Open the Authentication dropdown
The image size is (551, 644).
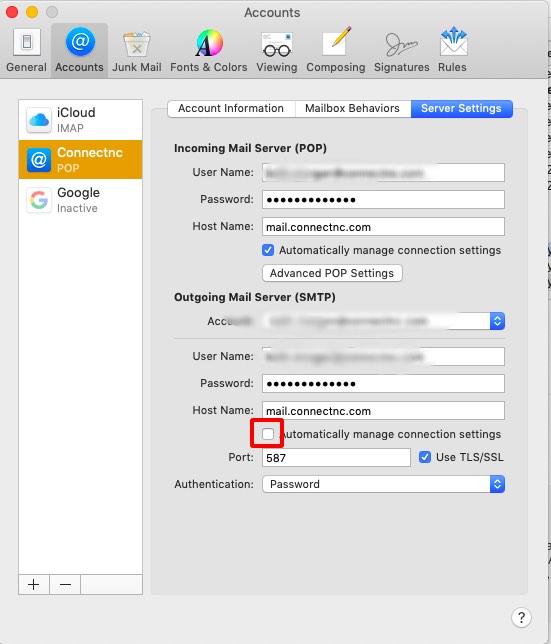point(383,484)
